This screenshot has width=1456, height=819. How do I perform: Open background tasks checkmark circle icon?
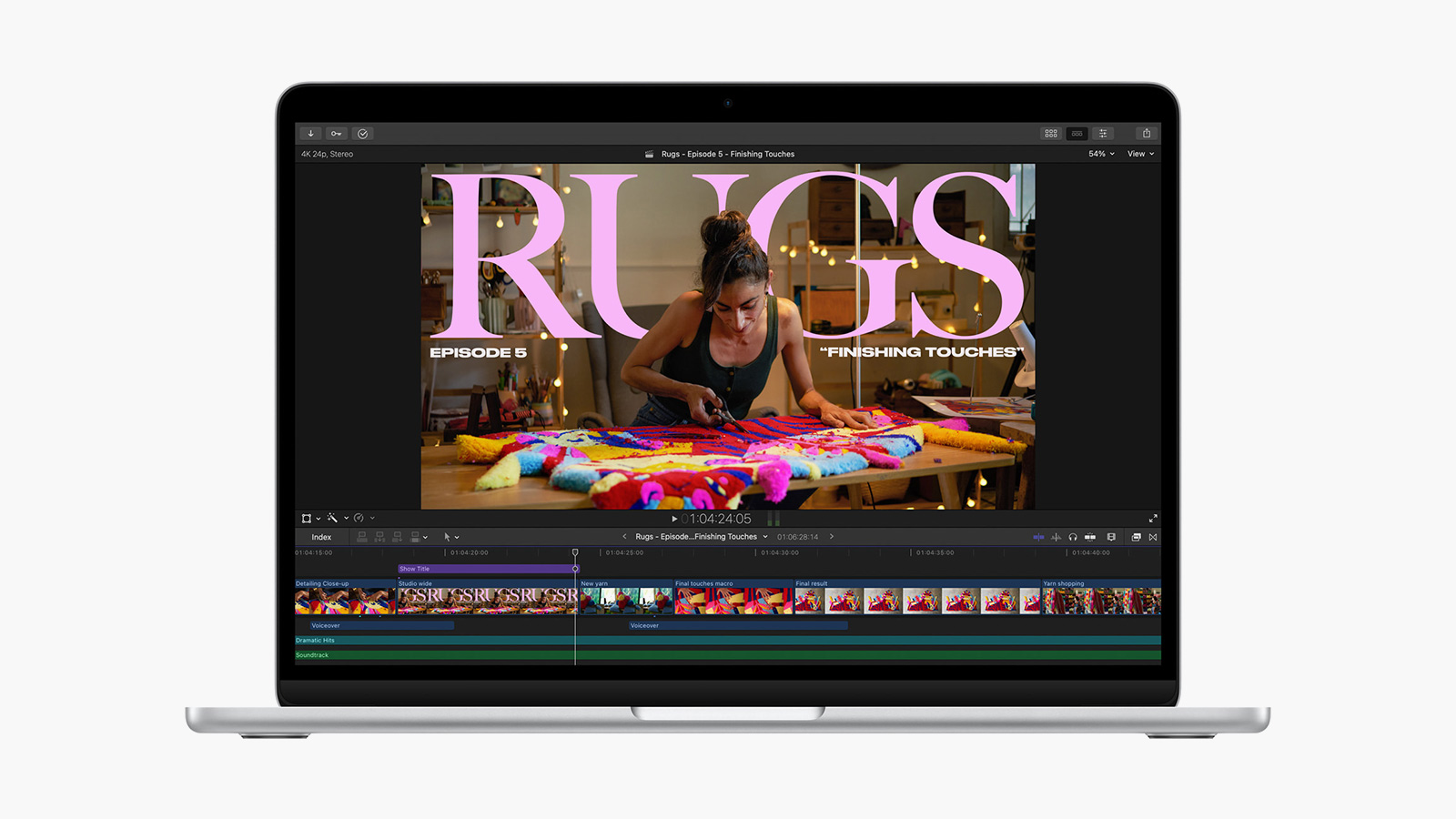363,134
